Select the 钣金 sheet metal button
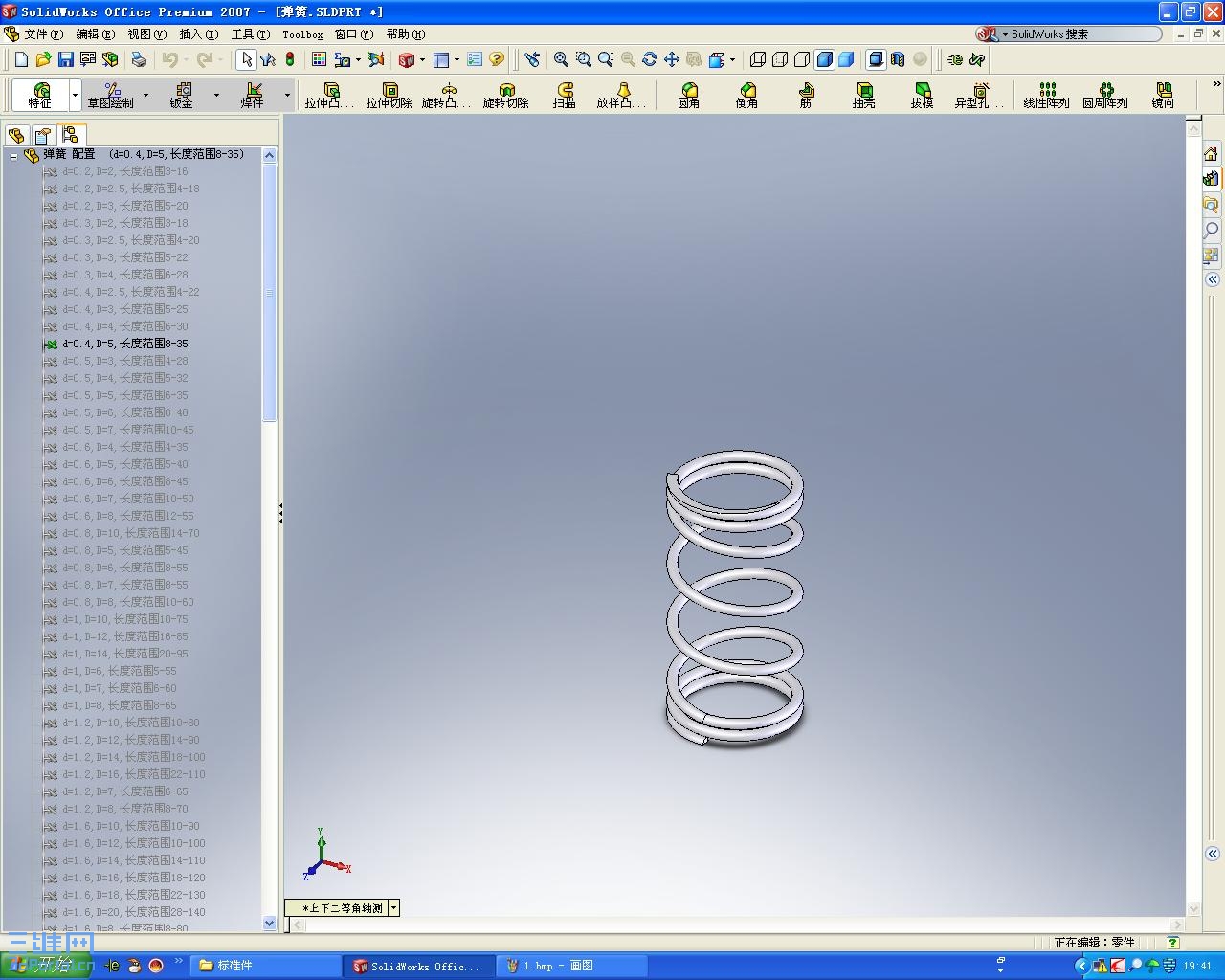 181,95
